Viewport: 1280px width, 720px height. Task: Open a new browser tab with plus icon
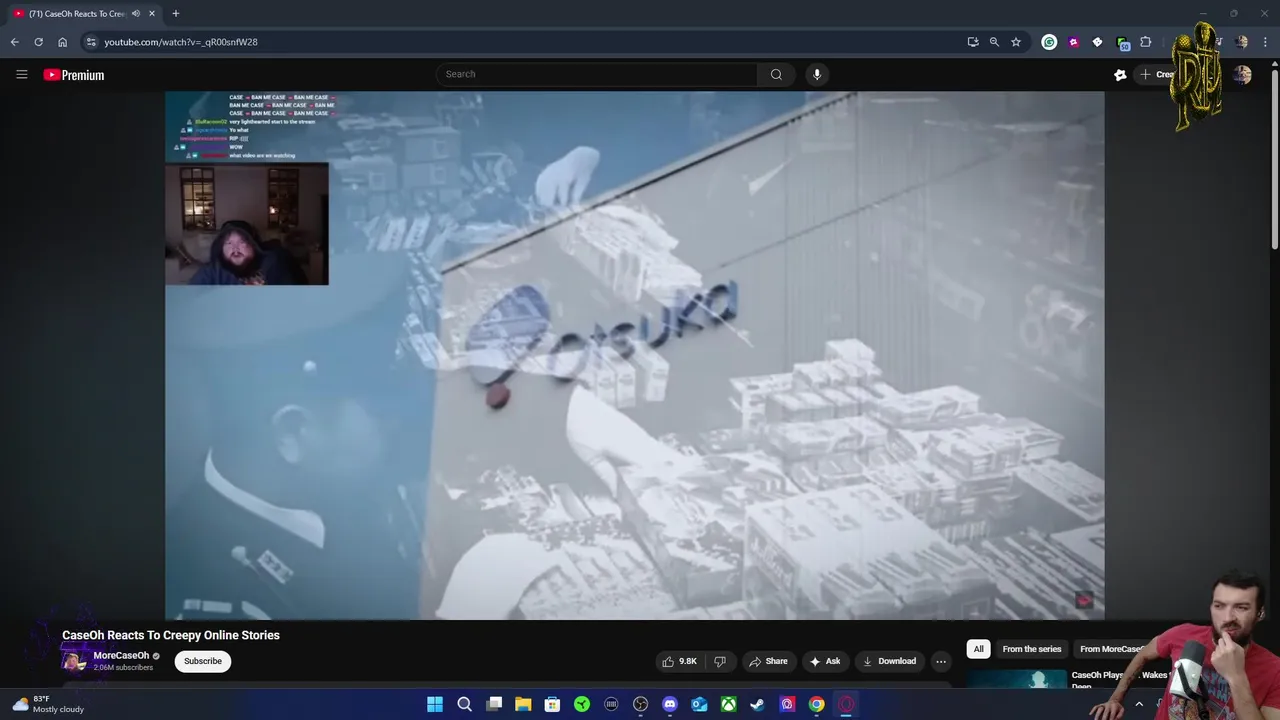point(175,14)
